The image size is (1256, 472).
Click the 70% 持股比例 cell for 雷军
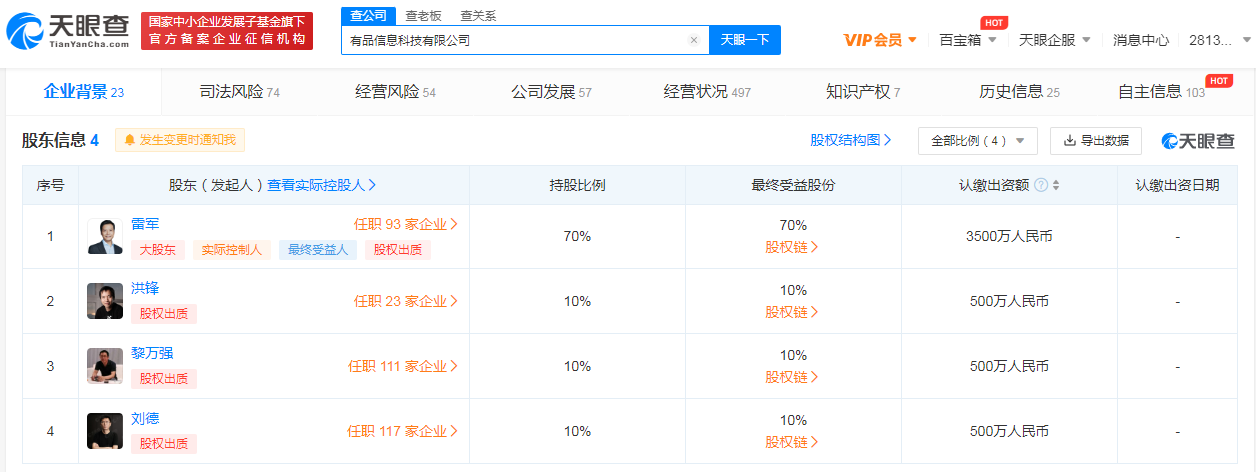pos(577,237)
